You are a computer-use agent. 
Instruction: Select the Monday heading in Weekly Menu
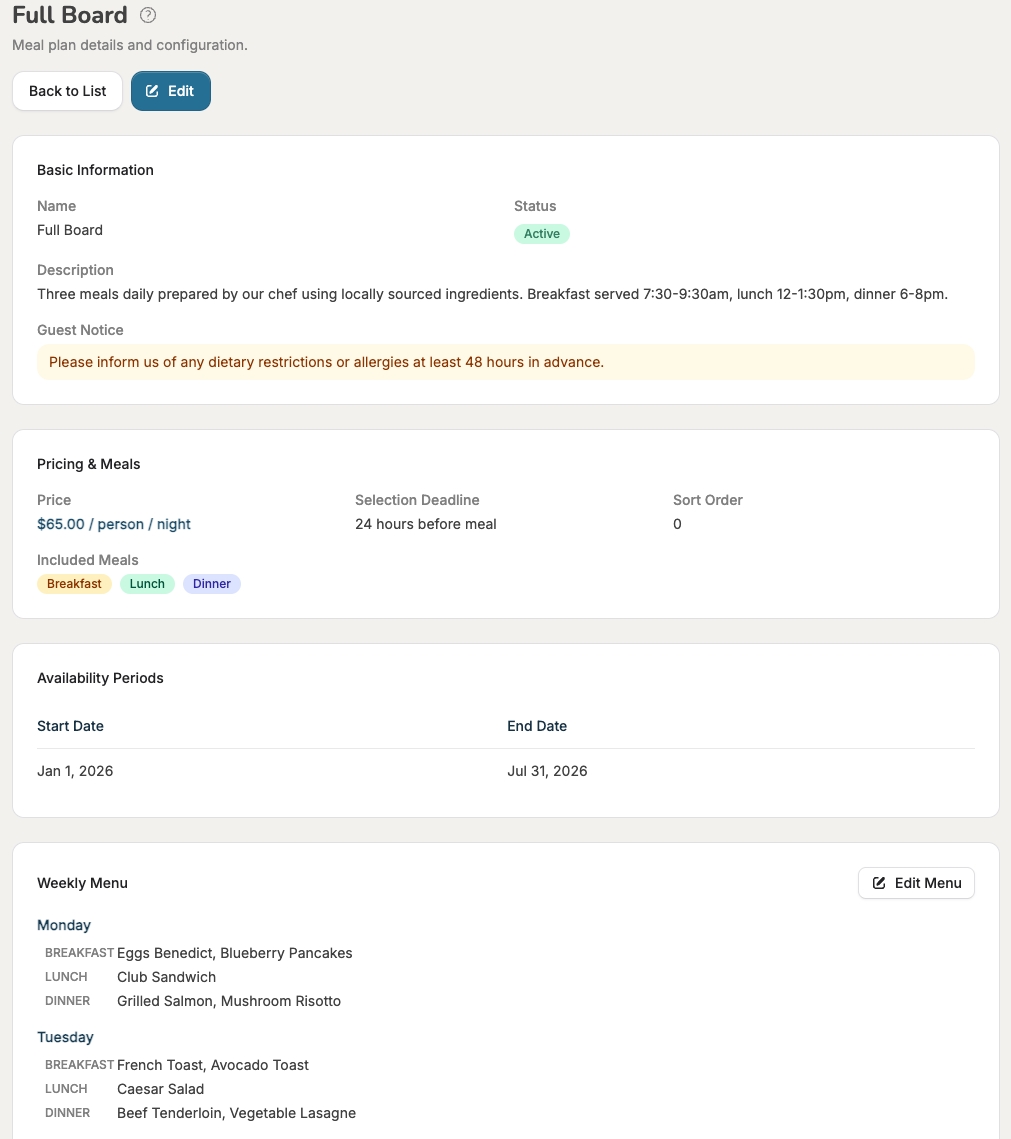64,925
